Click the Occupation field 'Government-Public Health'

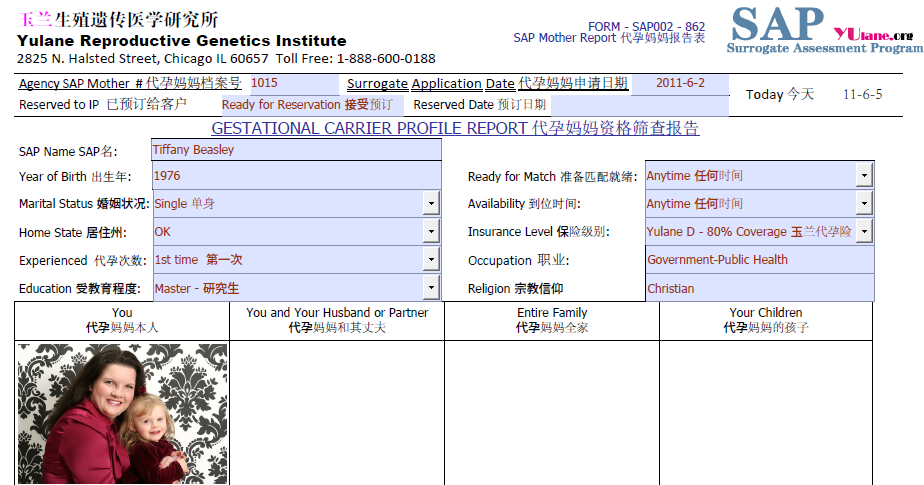760,260
